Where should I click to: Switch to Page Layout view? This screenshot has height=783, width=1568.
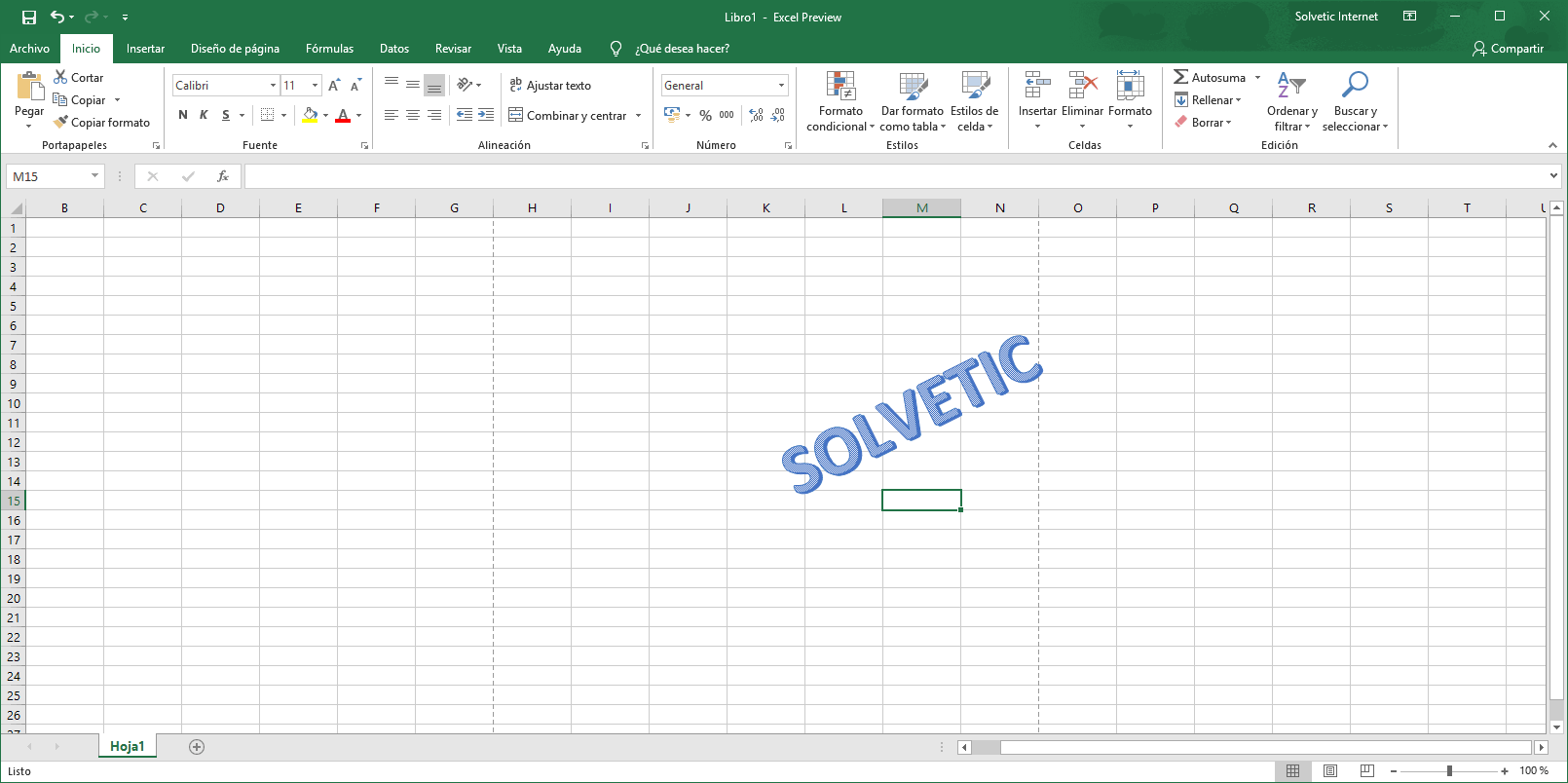coord(1330,771)
